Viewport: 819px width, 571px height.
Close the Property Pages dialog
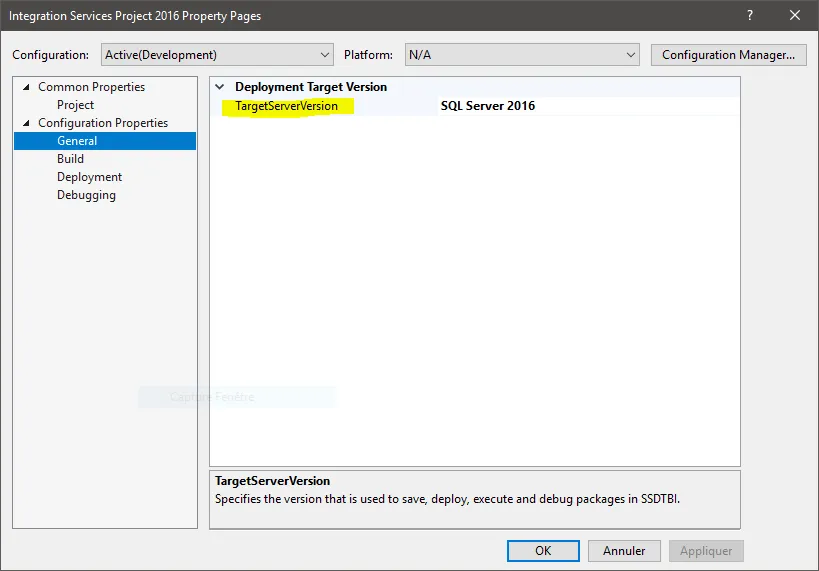[x=794, y=15]
